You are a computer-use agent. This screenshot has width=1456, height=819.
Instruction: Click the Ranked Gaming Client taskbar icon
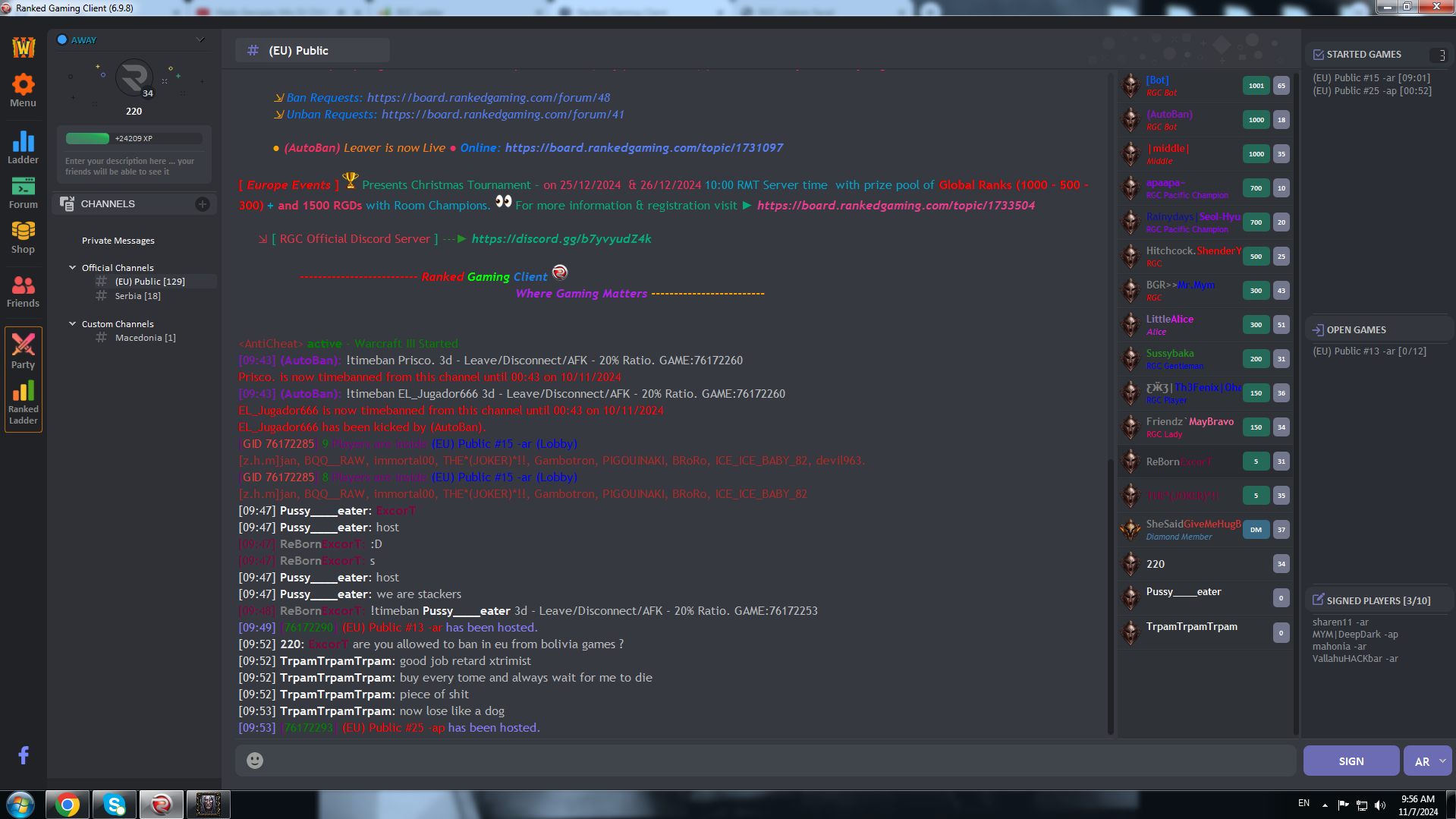162,805
